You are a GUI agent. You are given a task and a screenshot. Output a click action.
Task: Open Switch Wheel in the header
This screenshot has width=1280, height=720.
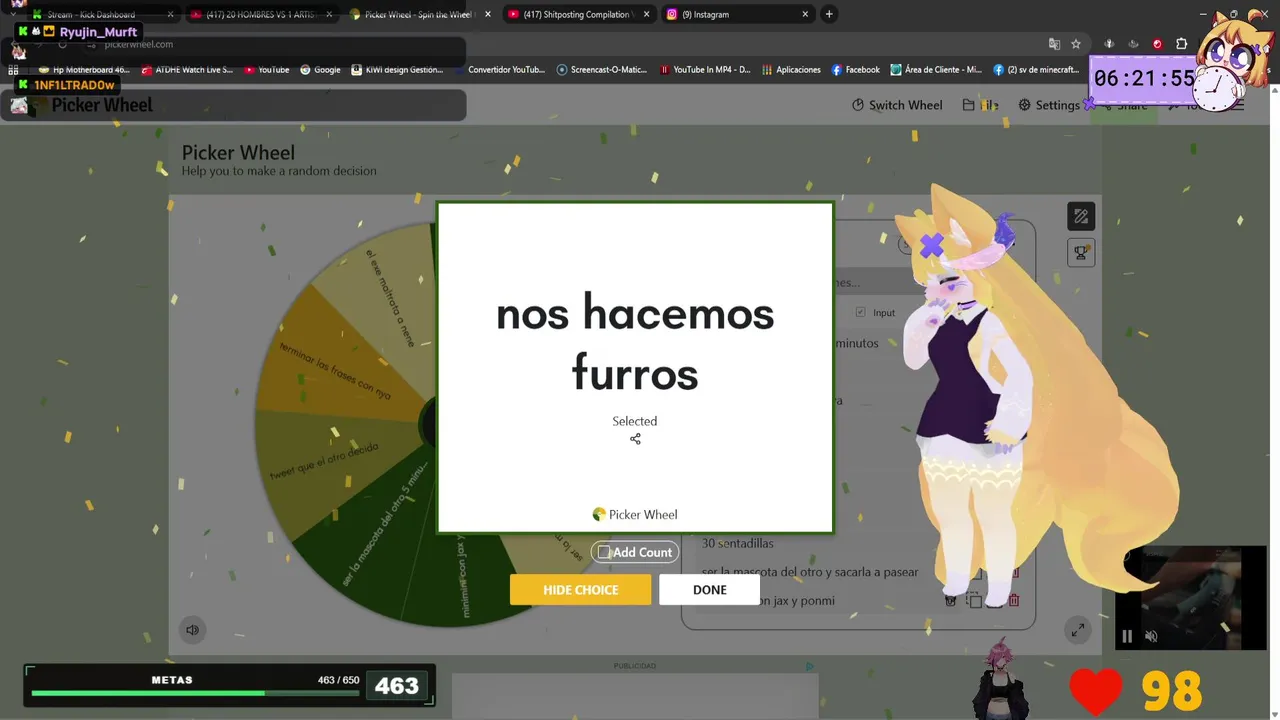897,105
